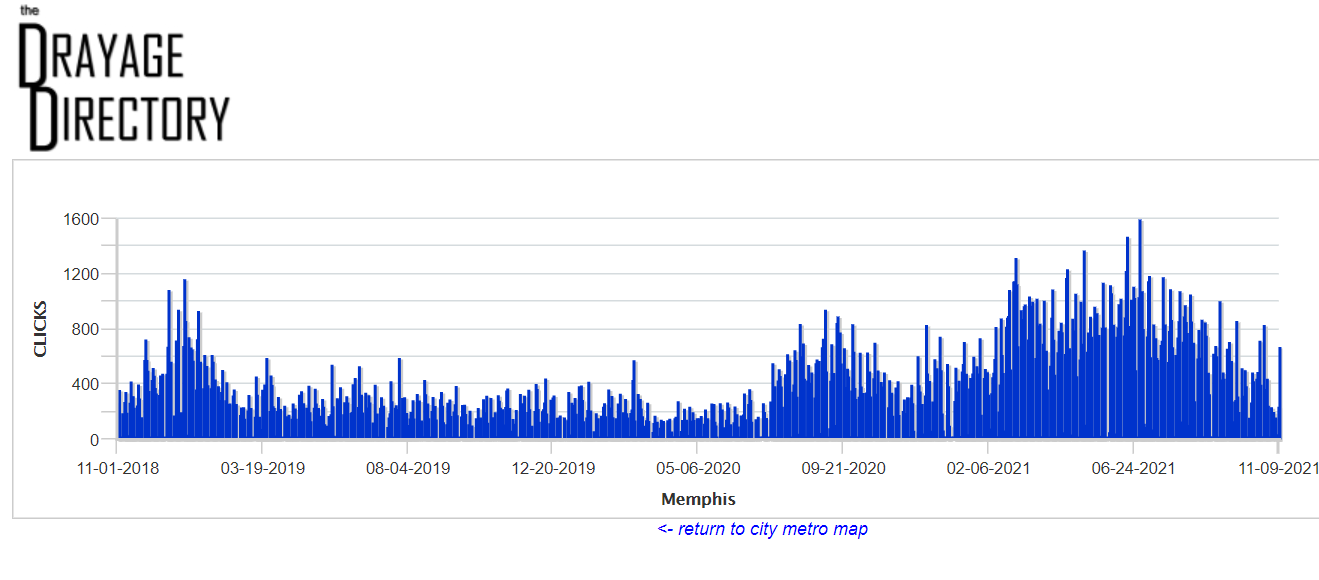Click the 08-04-2019 date label
Viewport: 1319px width, 580px height.
tap(408, 468)
